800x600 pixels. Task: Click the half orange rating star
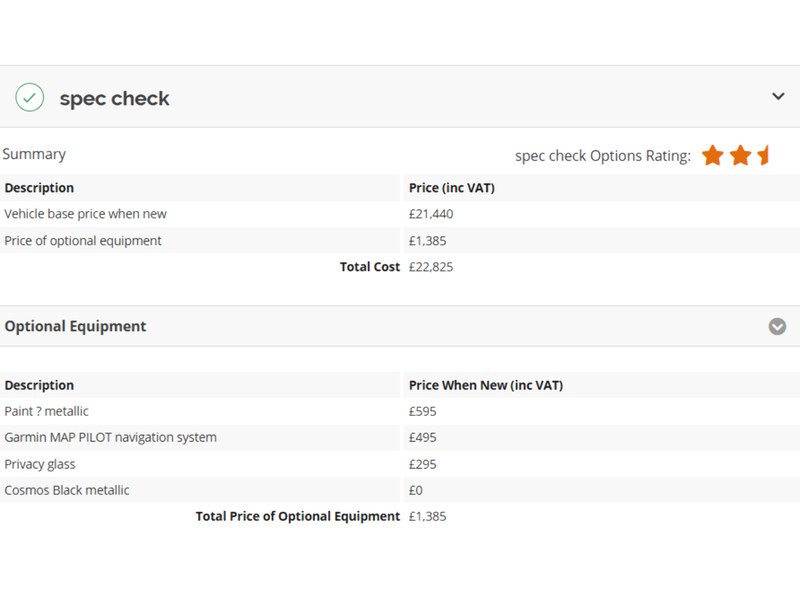point(764,155)
